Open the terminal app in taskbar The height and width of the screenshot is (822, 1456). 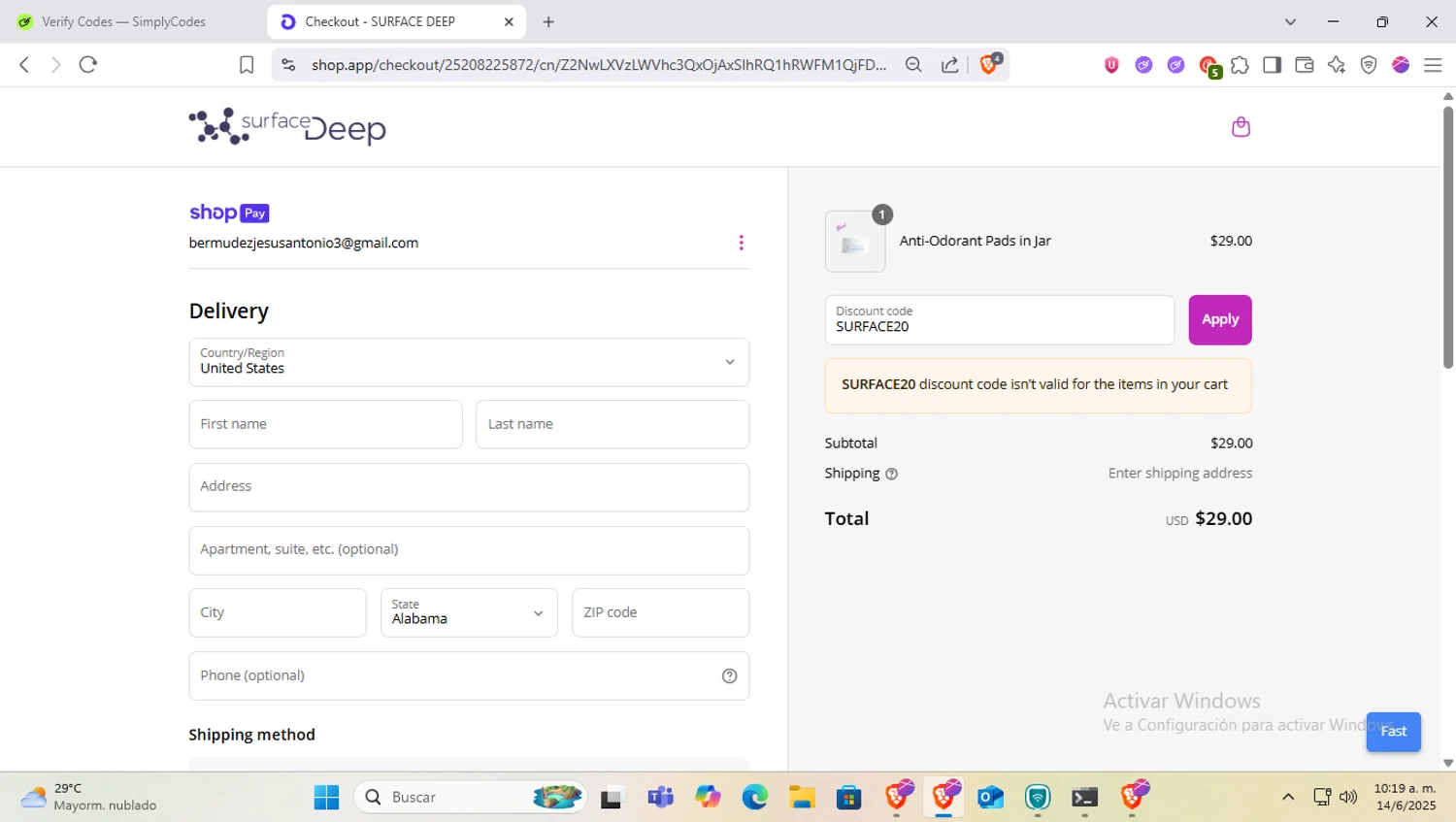coord(1084,798)
